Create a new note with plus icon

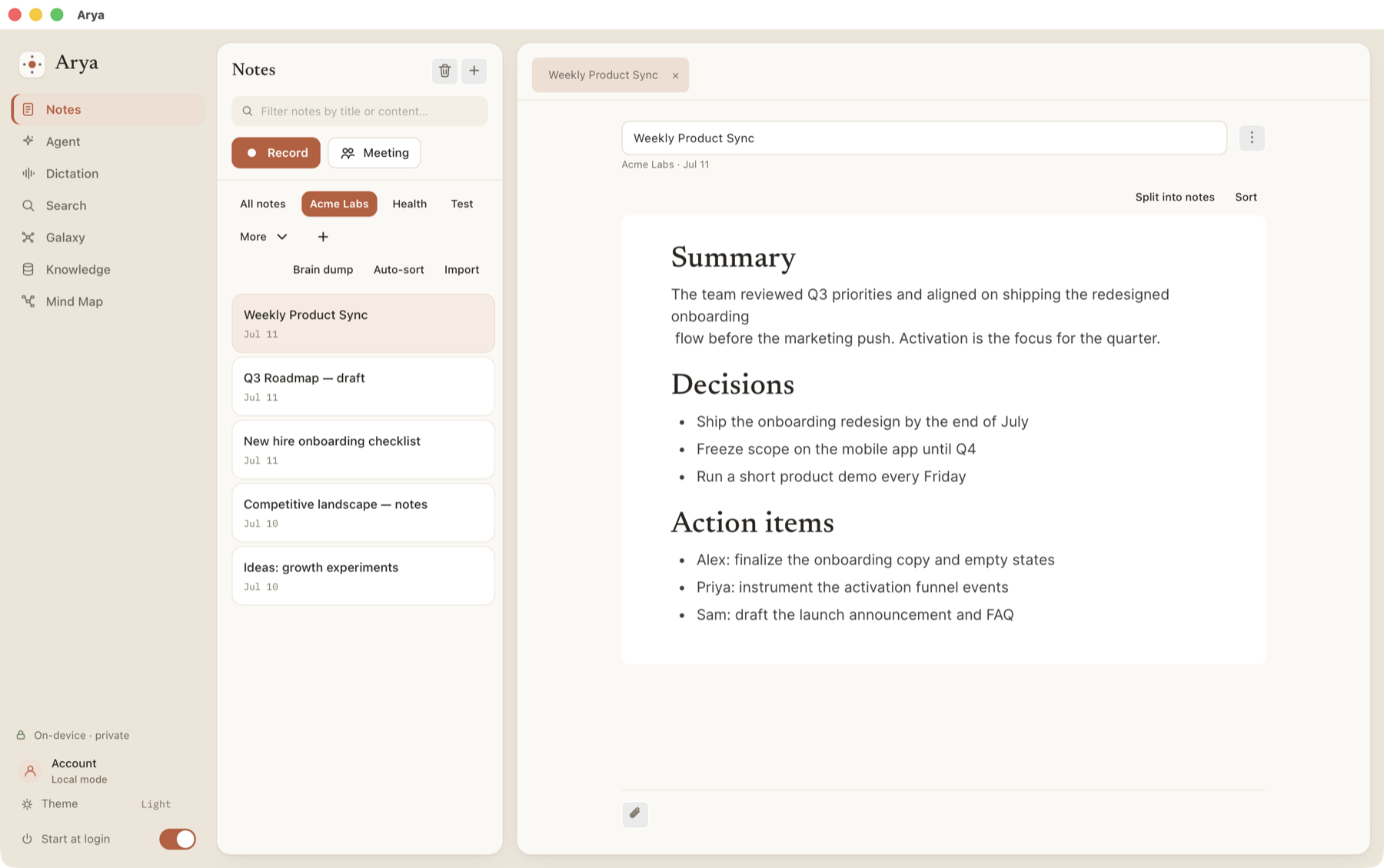point(474,71)
